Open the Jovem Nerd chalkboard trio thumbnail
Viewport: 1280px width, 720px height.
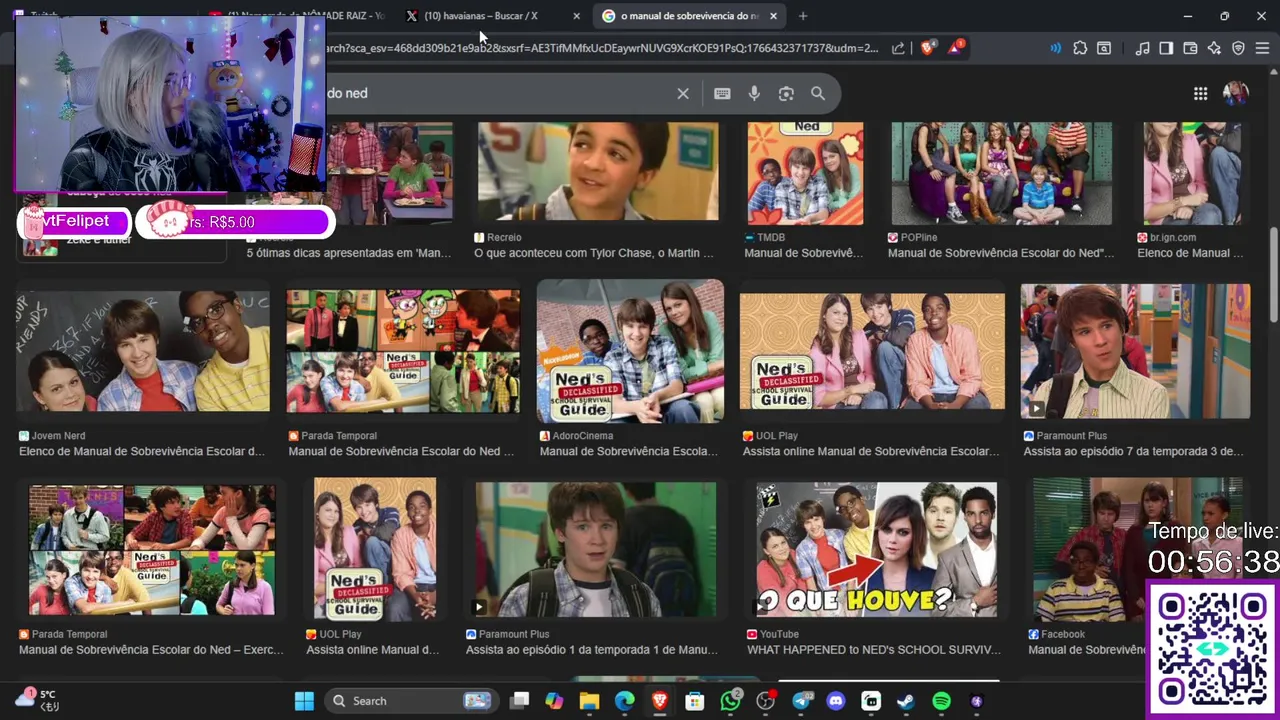[x=143, y=351]
